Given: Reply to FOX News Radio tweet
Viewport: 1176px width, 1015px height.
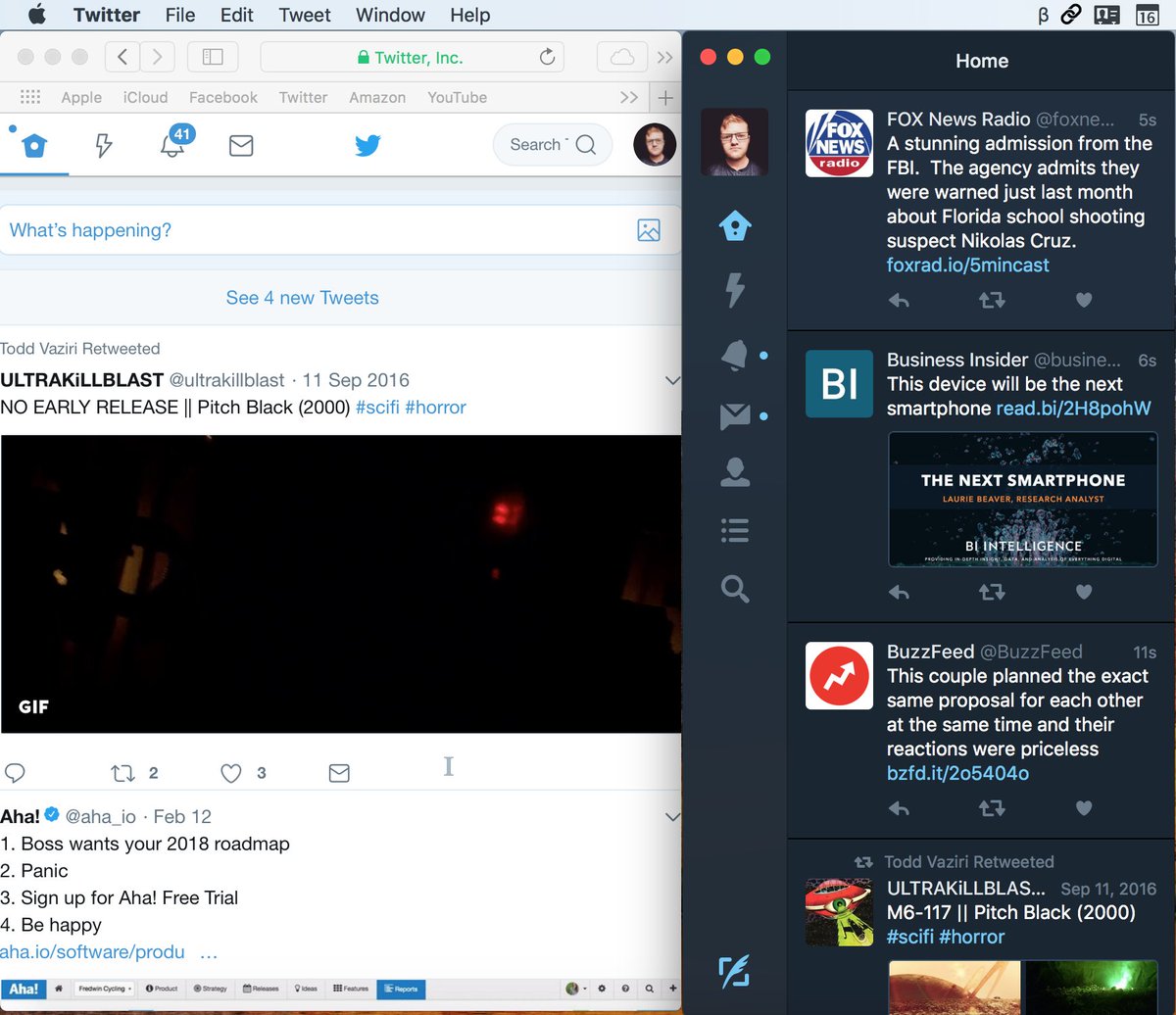Looking at the screenshot, I should 899,301.
